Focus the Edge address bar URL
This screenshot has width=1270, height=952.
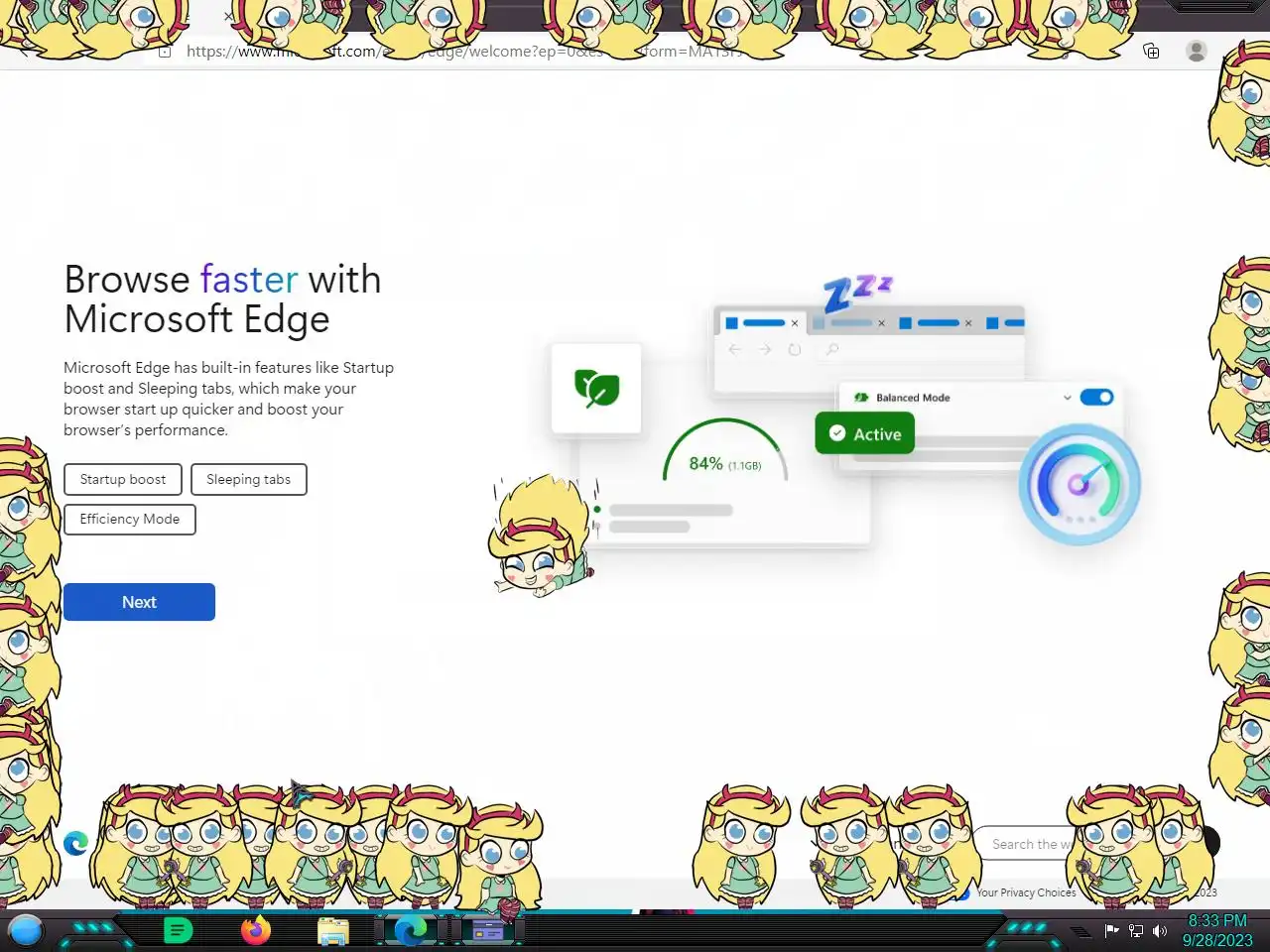(x=464, y=51)
